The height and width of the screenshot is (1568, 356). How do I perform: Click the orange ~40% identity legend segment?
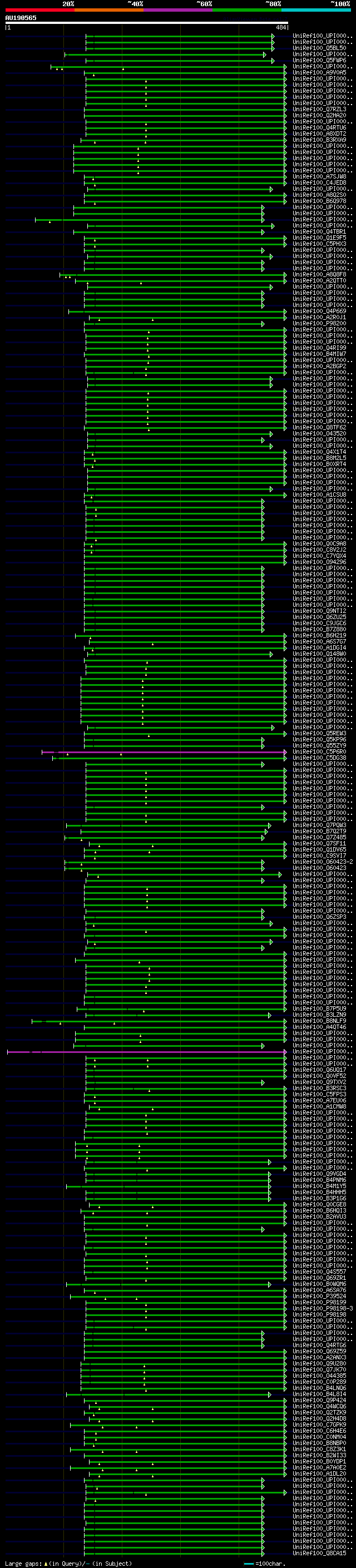109,10
